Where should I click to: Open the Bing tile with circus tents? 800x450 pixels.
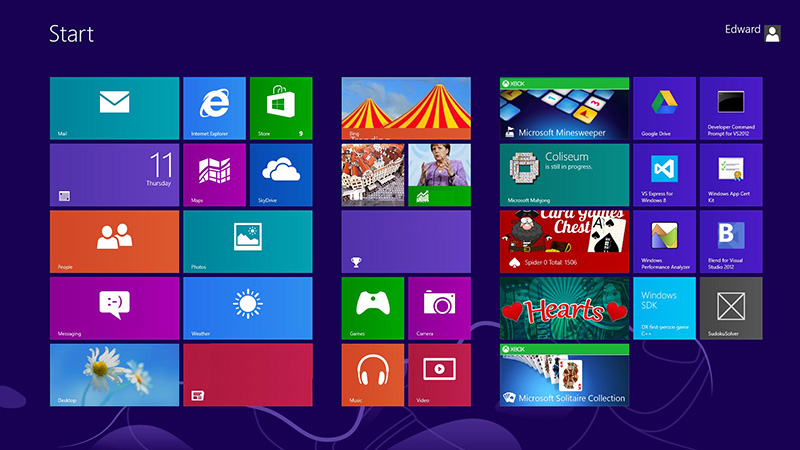[406, 108]
